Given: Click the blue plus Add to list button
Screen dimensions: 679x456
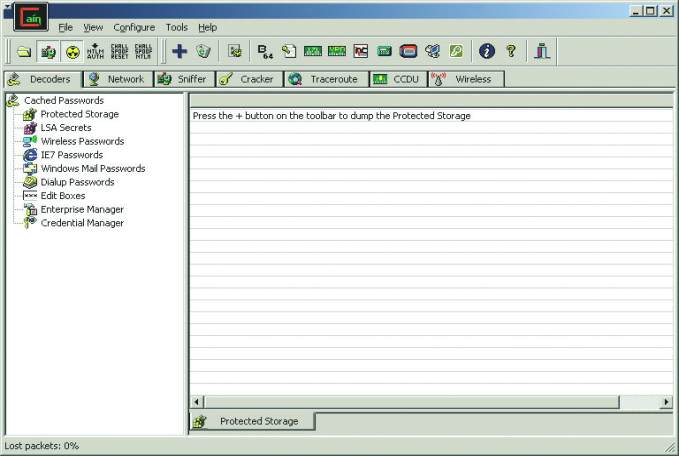Looking at the screenshot, I should coord(180,51).
